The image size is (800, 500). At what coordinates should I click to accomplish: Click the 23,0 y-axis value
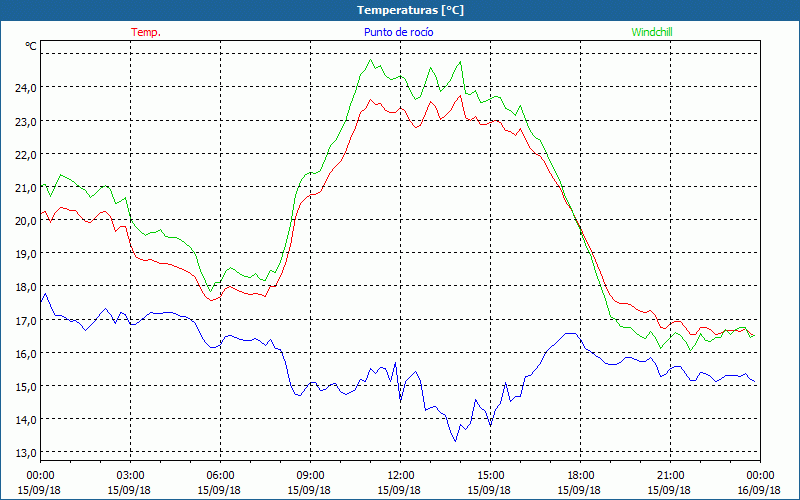[x=25, y=121]
